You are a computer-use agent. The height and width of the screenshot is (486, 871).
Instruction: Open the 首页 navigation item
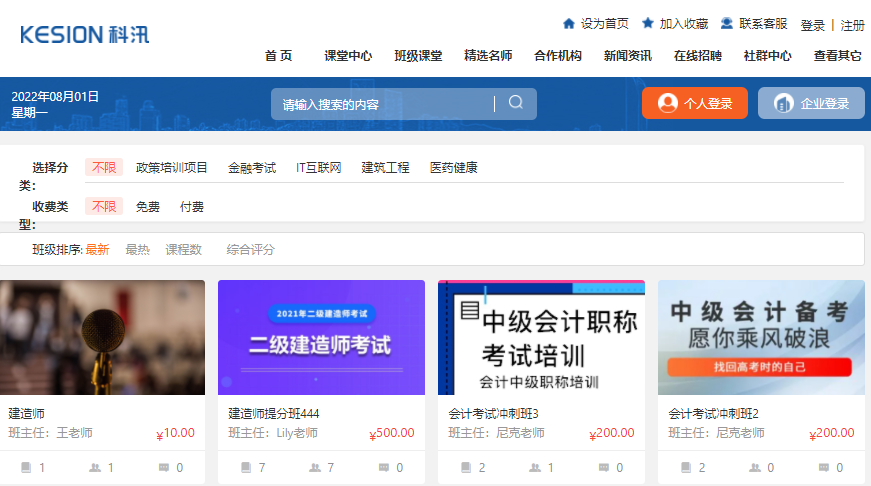278,56
